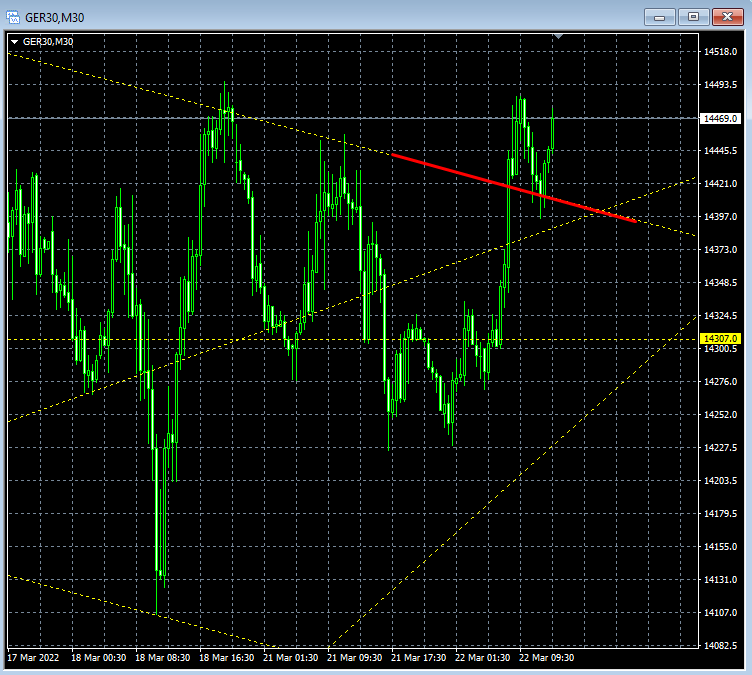Click the 14179.5 price scale value
The image size is (752, 675).
coord(720,514)
